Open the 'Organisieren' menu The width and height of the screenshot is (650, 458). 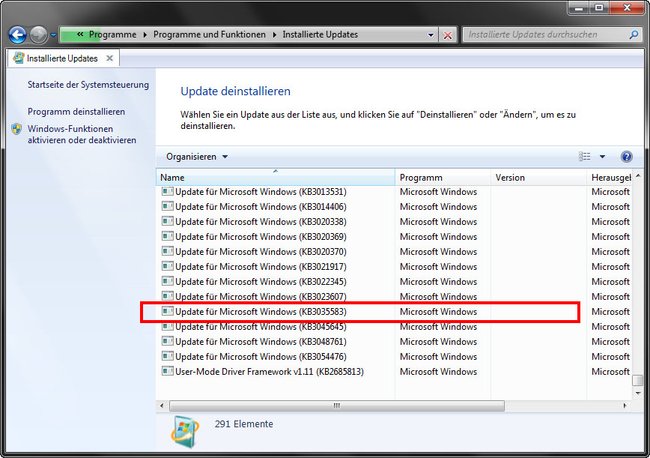[197, 157]
